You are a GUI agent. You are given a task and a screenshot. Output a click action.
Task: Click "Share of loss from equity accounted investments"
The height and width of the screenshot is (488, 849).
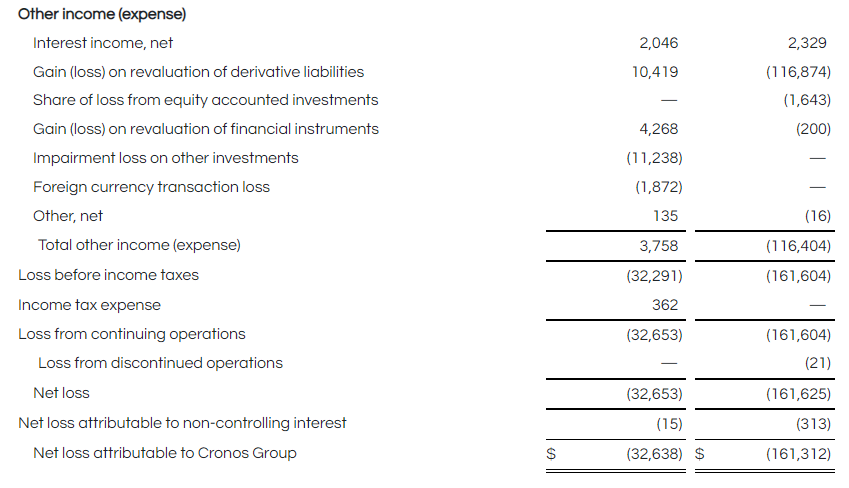[x=205, y=100]
